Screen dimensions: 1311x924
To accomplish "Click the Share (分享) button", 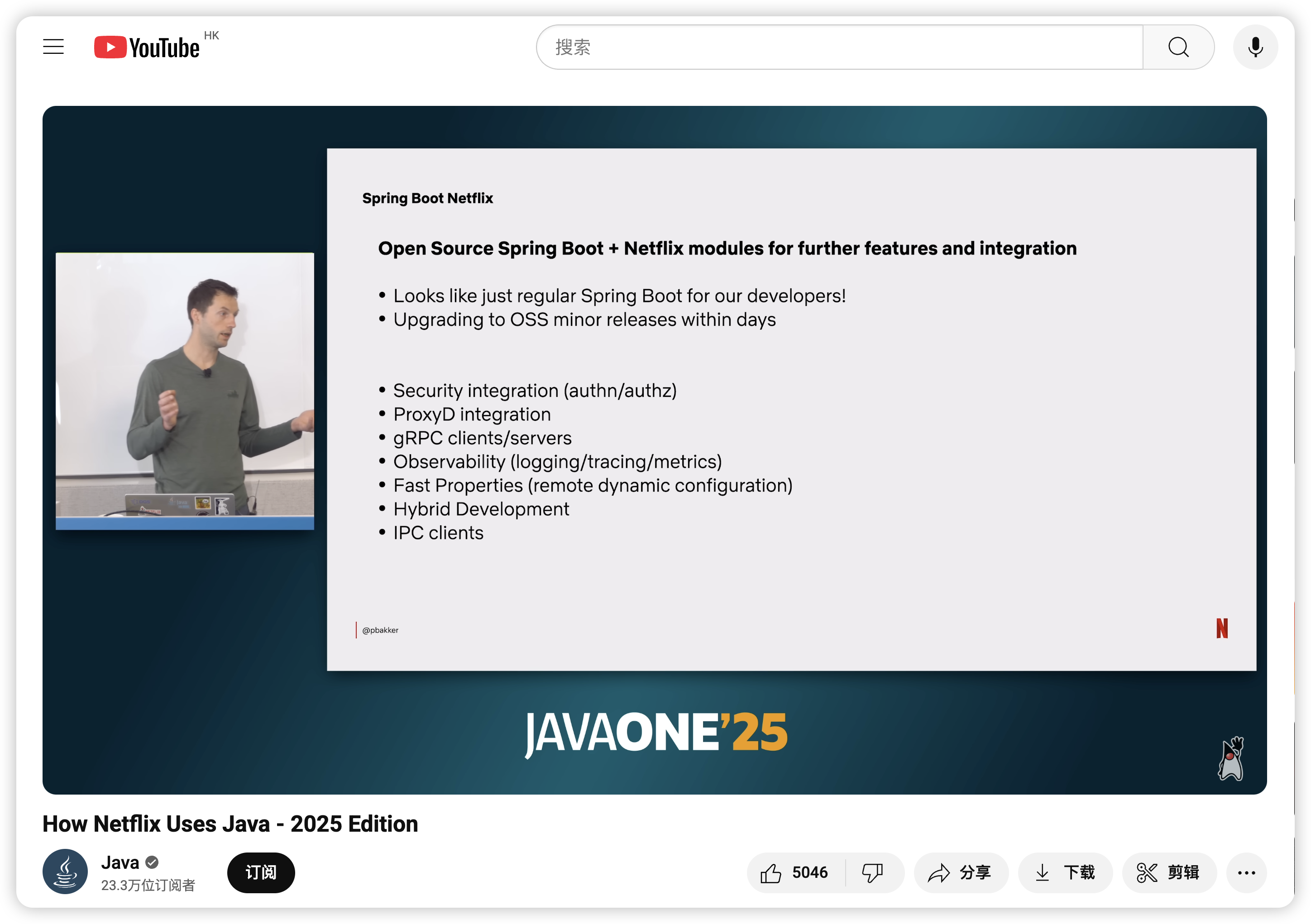I will click(961, 872).
